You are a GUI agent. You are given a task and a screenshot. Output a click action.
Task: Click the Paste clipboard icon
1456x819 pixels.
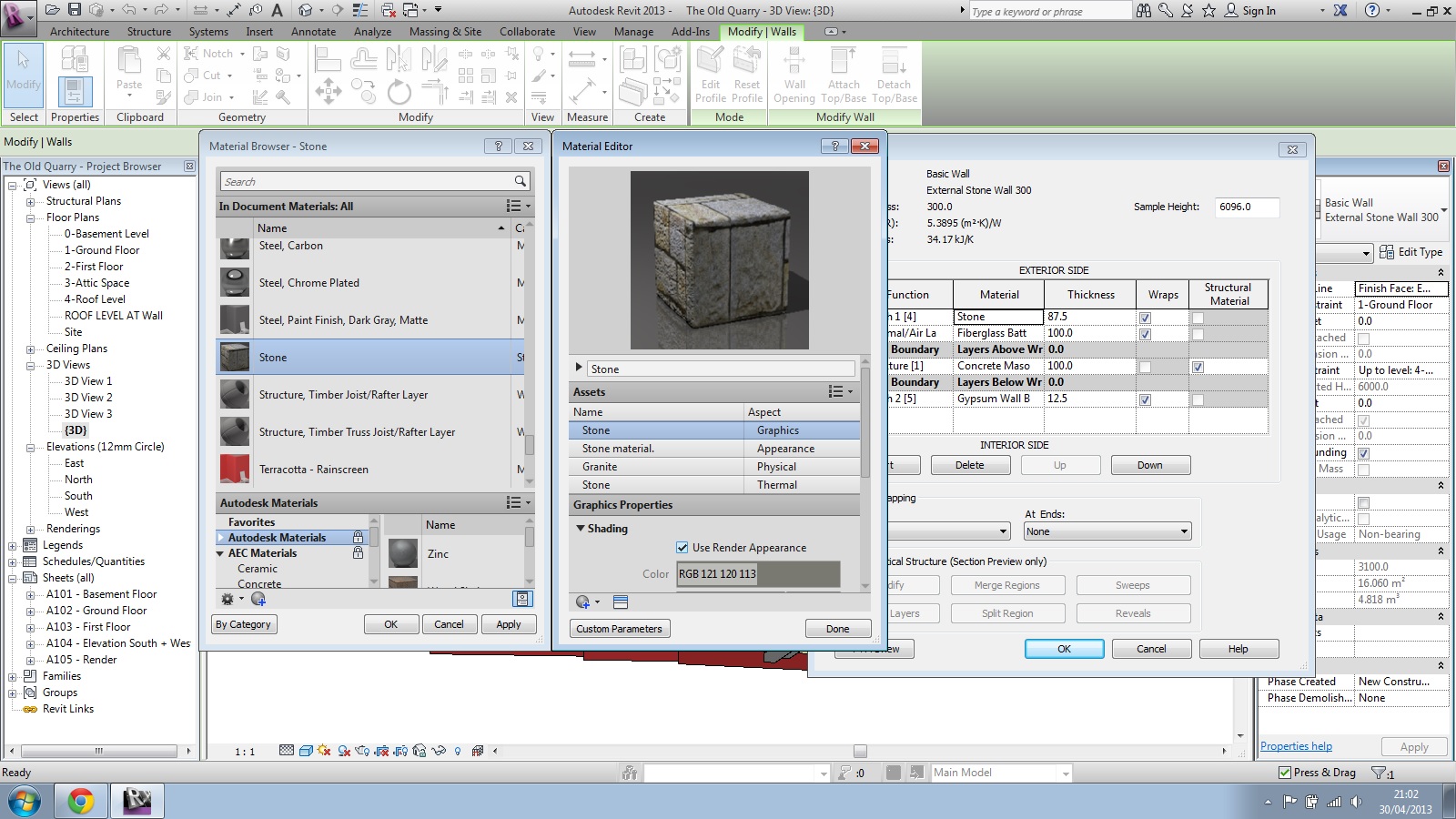click(x=129, y=64)
